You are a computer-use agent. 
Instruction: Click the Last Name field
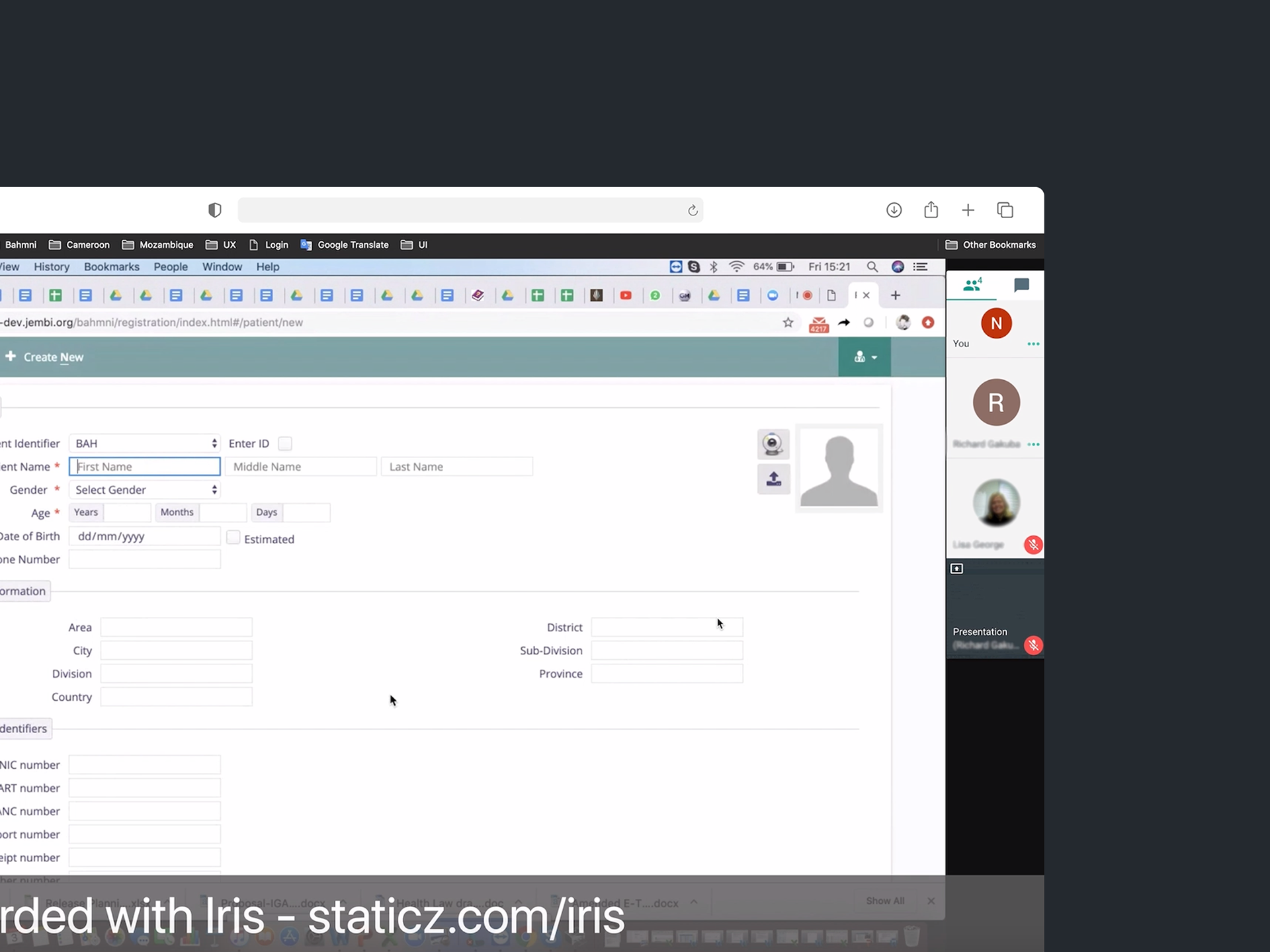tap(457, 467)
